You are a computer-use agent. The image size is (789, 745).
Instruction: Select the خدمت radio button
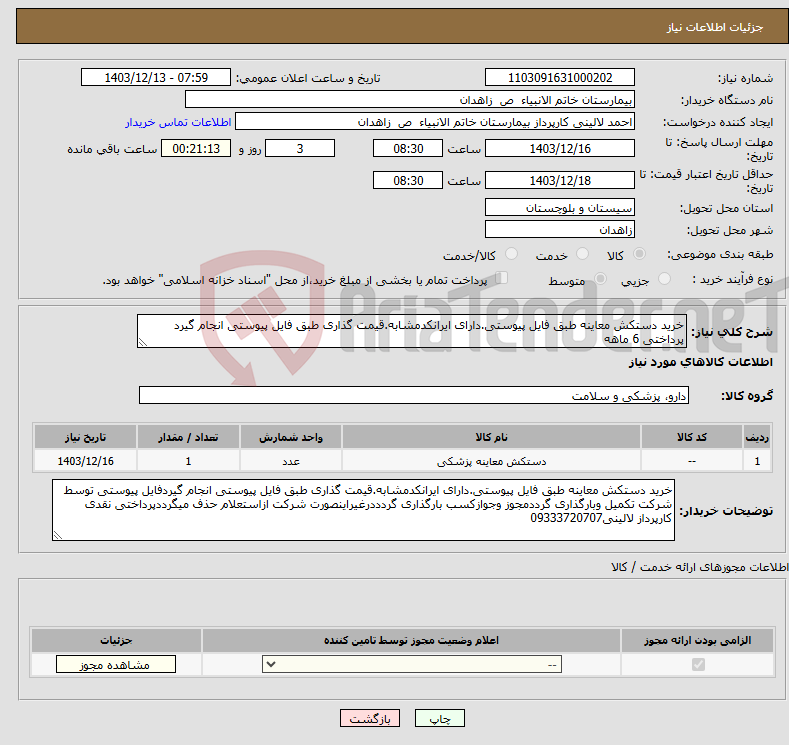tap(582, 254)
